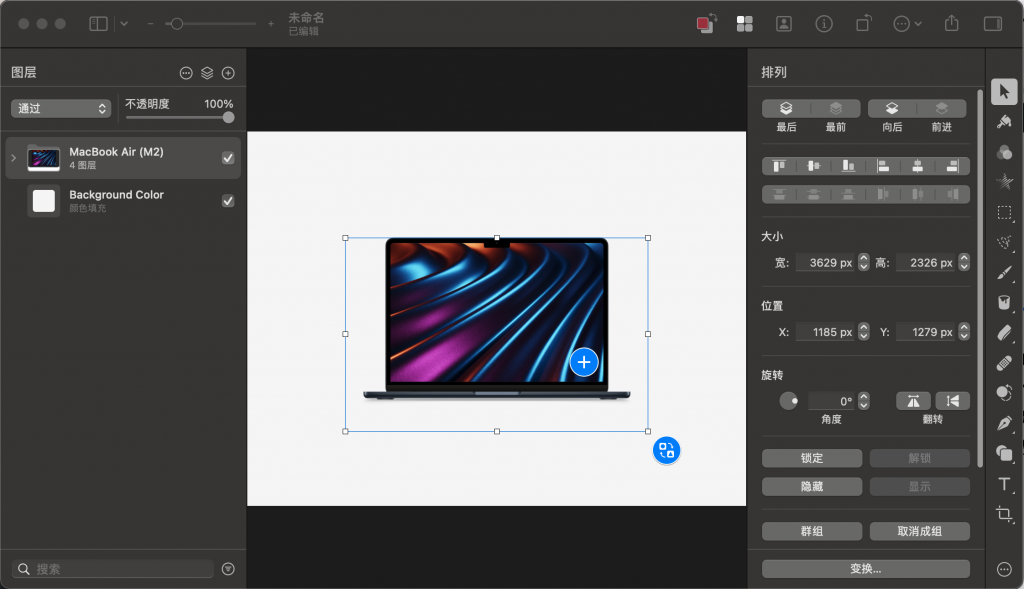Open the Layers panel options menu
The height and width of the screenshot is (589, 1024).
[x=186, y=71]
